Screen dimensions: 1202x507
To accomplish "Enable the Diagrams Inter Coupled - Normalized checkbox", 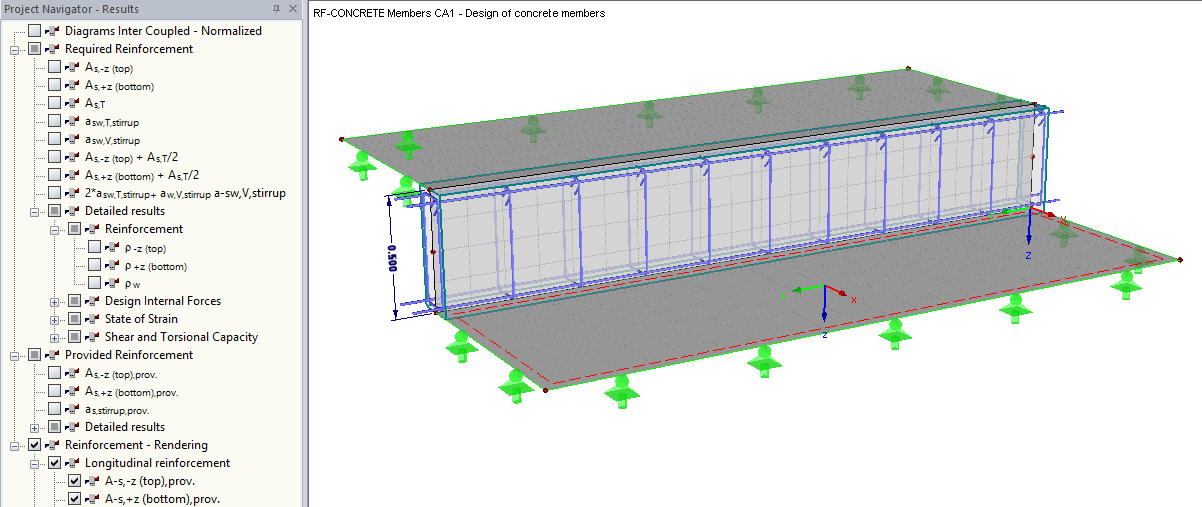I will (x=35, y=31).
